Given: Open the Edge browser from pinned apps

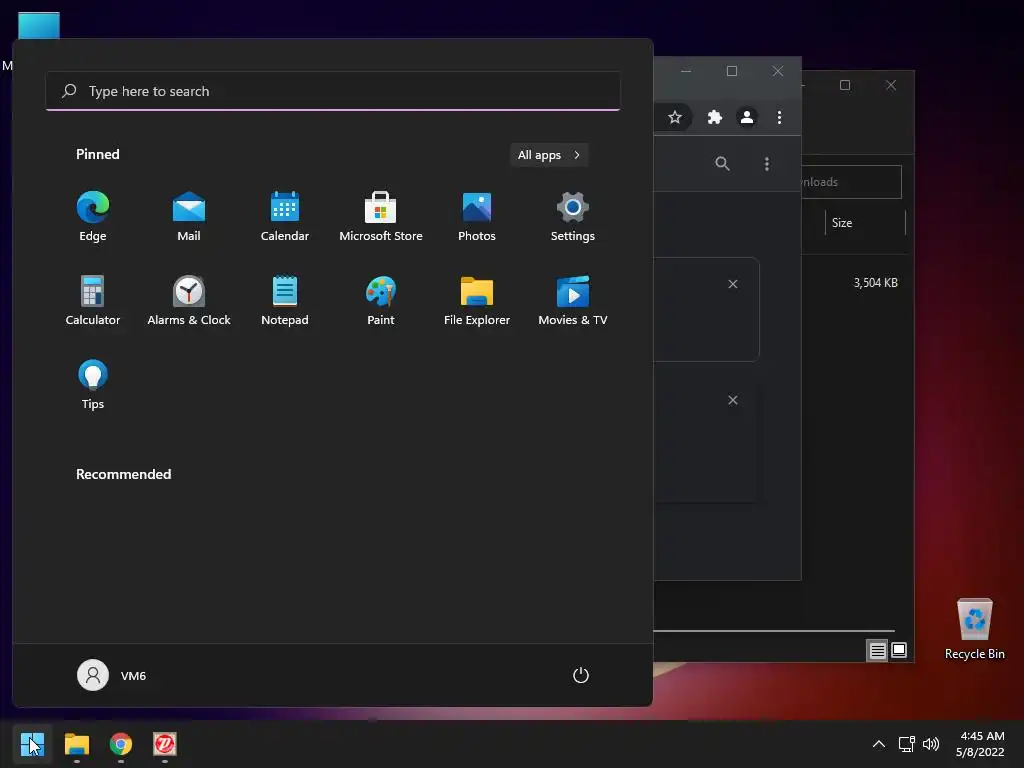Looking at the screenshot, I should (x=93, y=217).
